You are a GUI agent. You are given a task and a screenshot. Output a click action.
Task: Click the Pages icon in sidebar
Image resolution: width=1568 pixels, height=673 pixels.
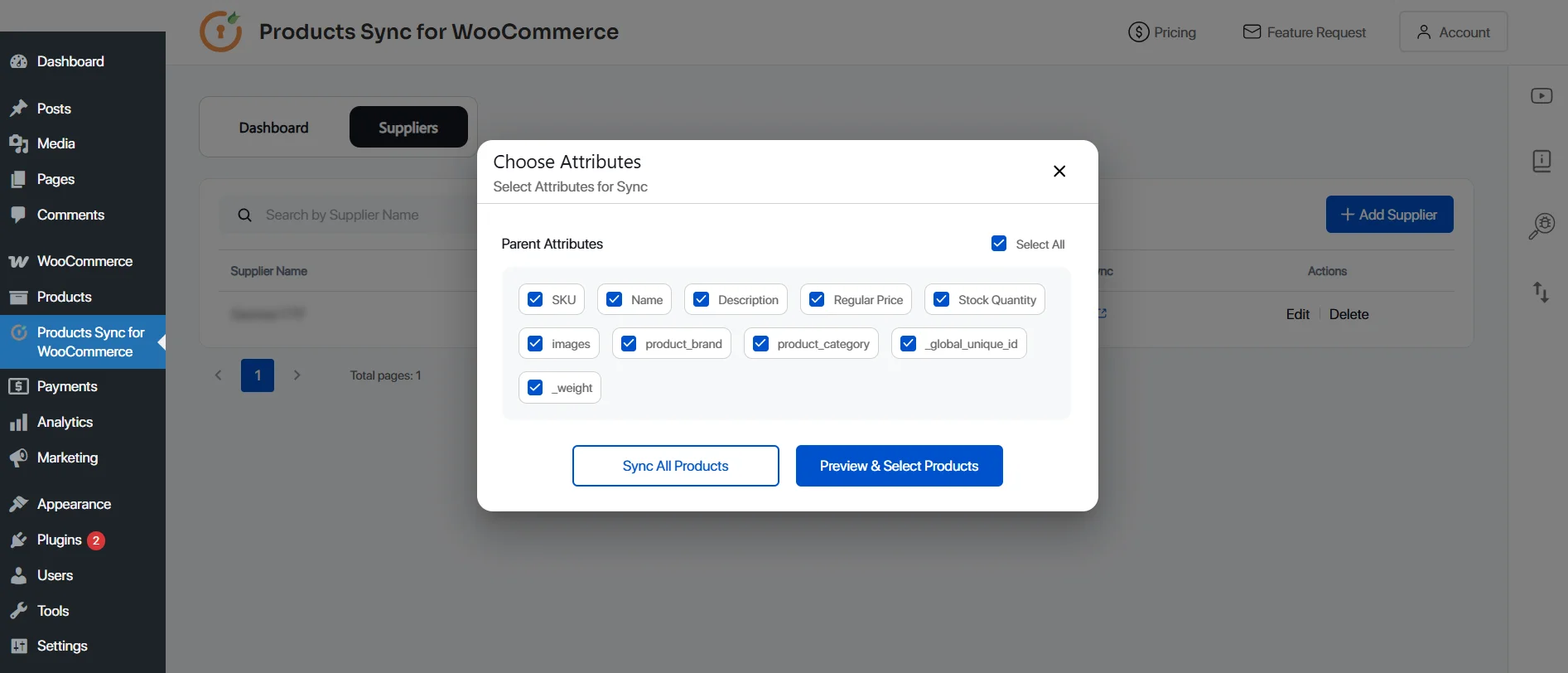coord(18,179)
